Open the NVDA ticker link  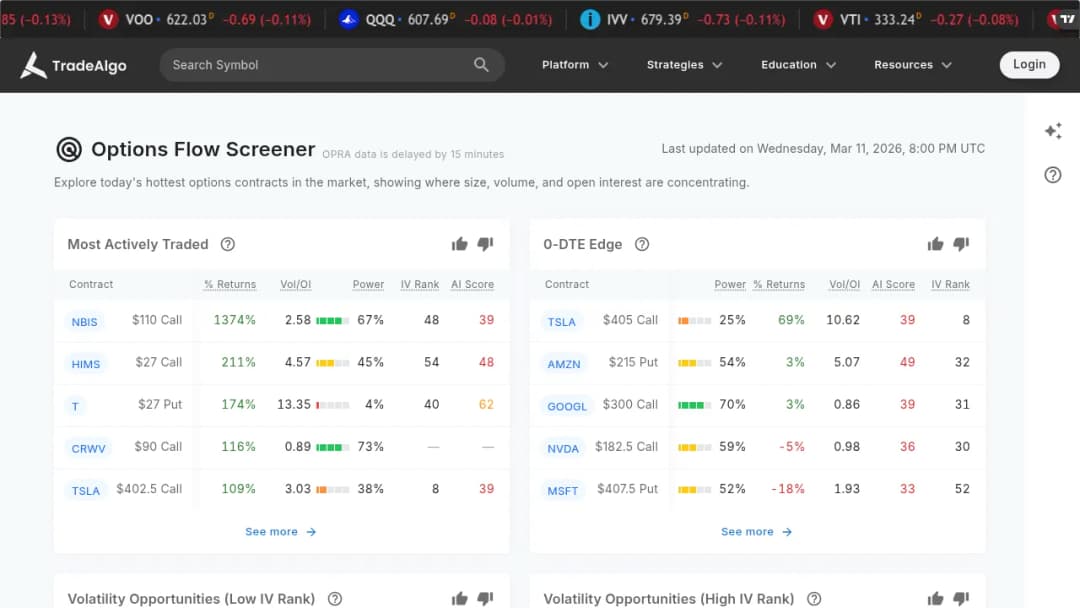pos(563,448)
